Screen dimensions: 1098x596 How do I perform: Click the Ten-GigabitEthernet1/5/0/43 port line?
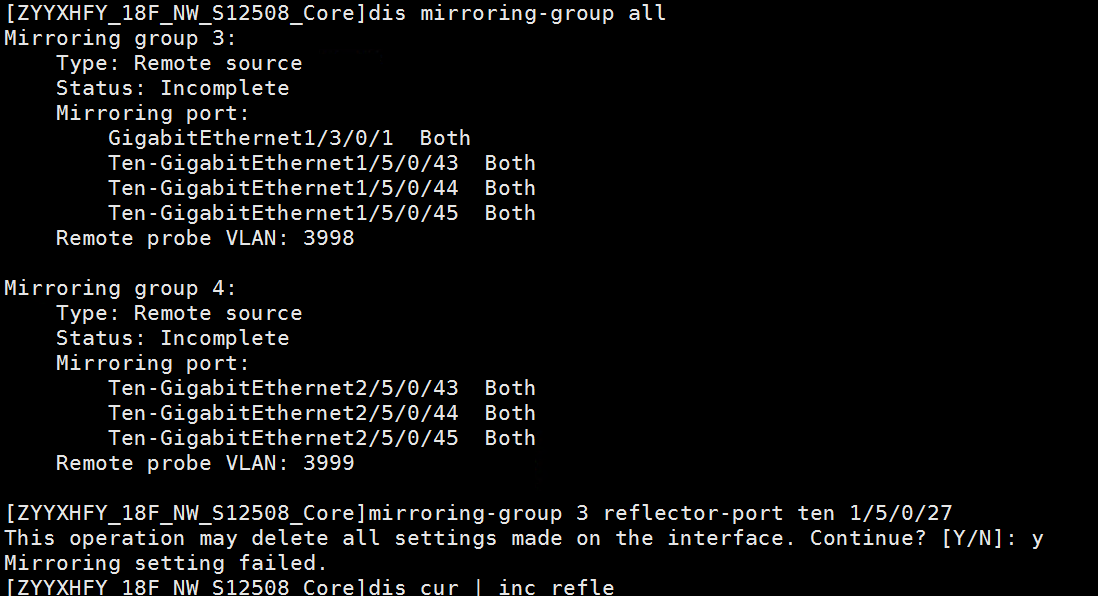coord(321,163)
